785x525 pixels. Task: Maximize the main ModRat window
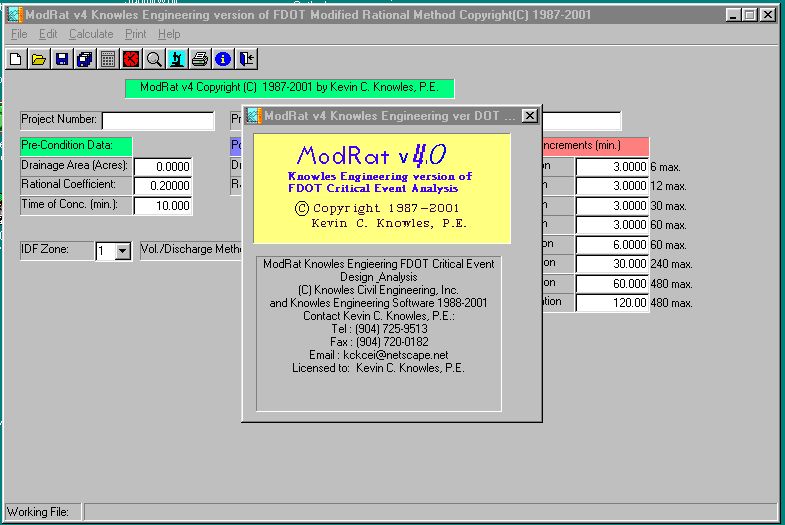[750, 15]
